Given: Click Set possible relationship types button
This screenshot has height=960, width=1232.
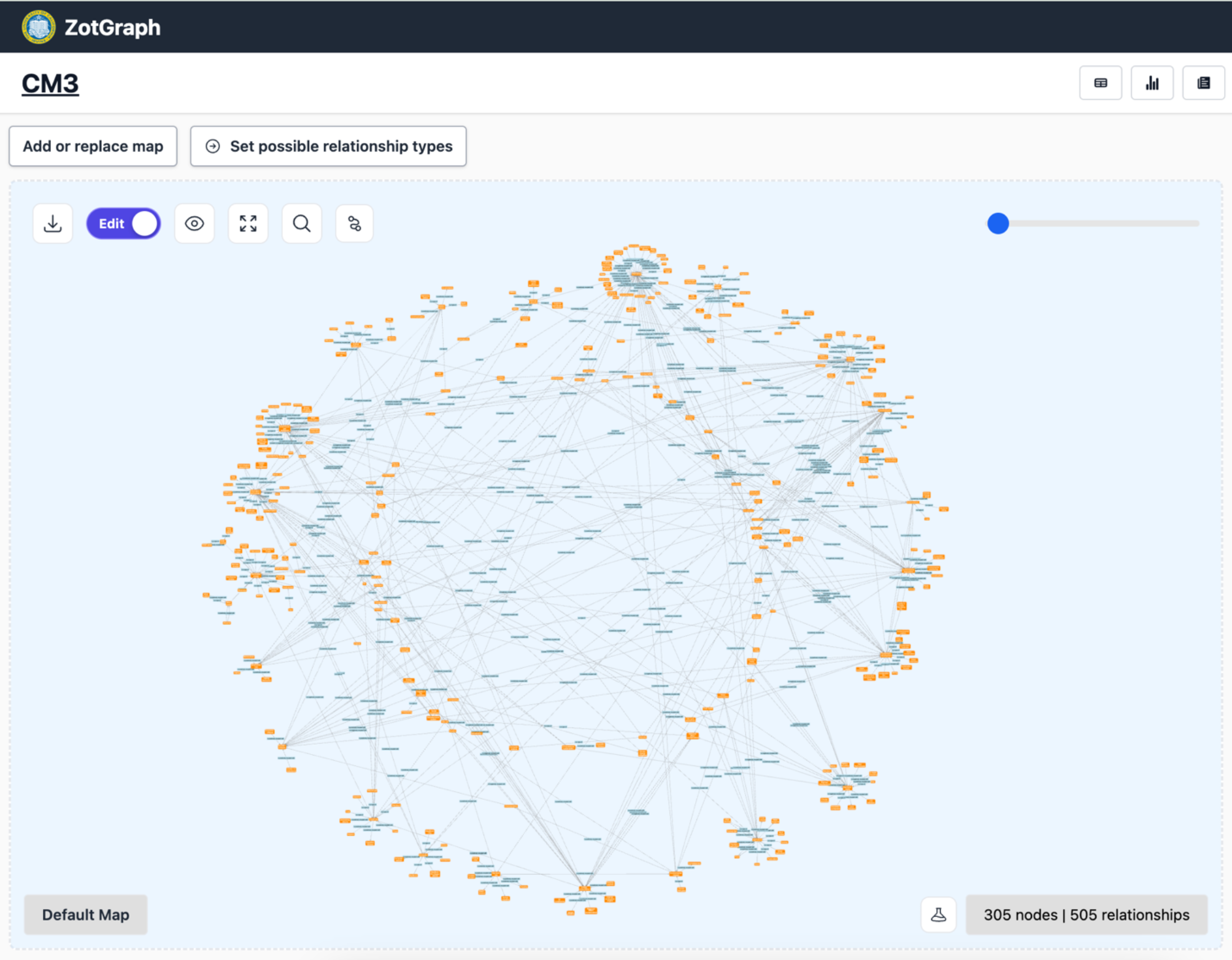Looking at the screenshot, I should pos(328,146).
